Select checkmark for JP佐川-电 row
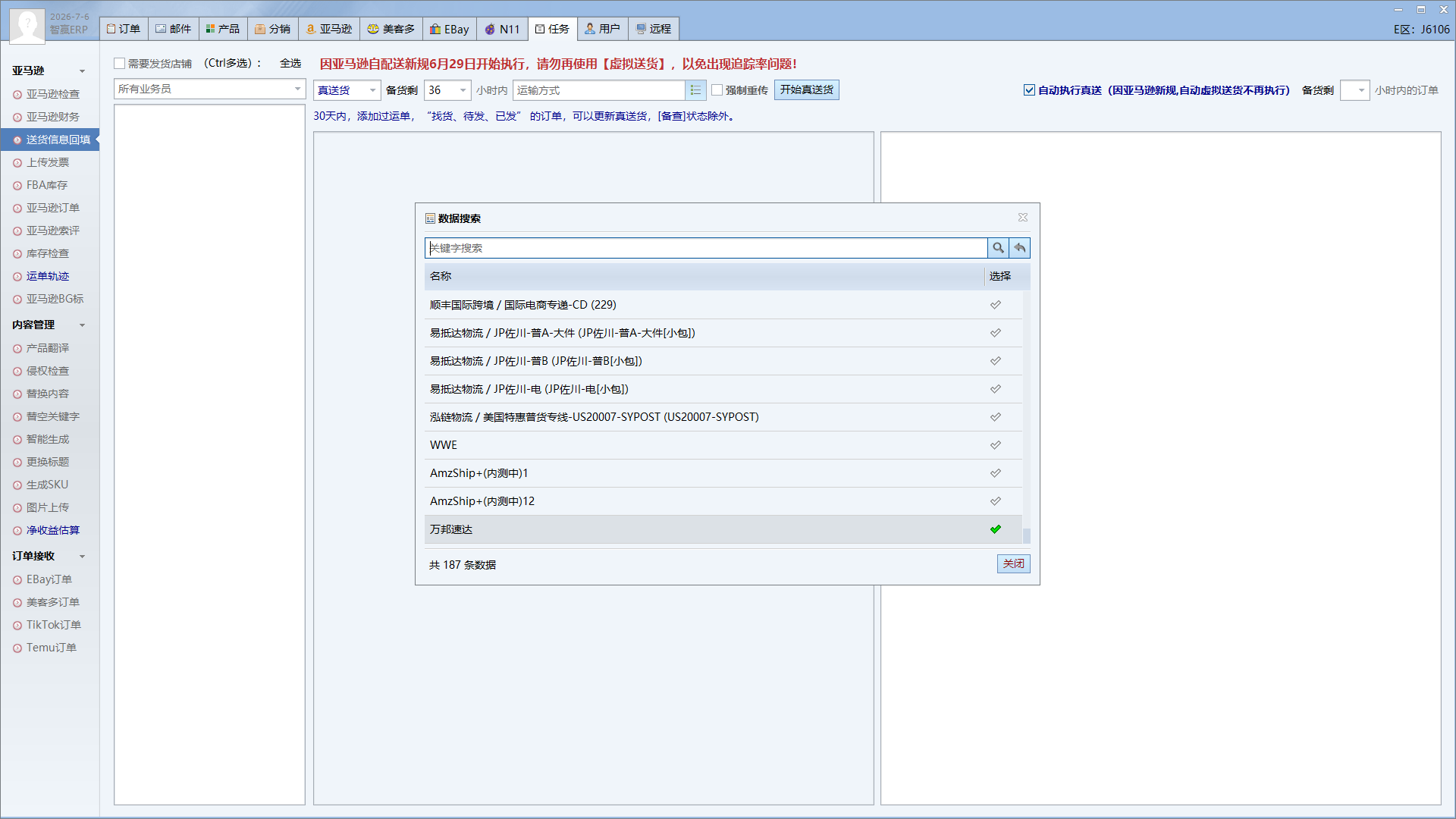Viewport: 1456px width, 819px height. [996, 389]
